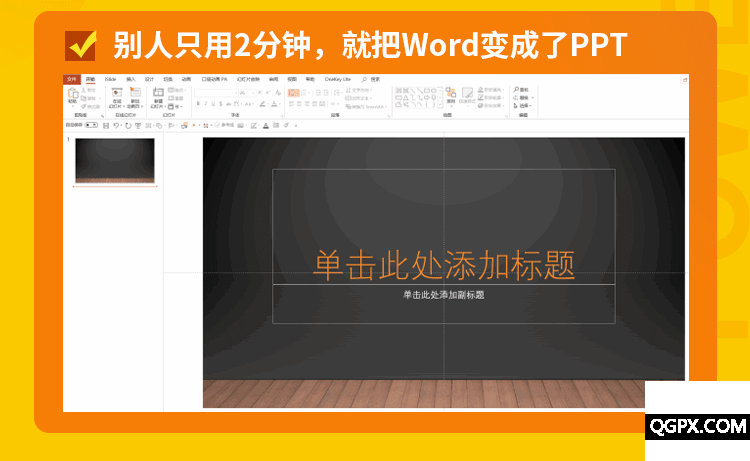This screenshot has height=461, width=750.
Task: Open the Shape Fill dropdown
Action: (491, 90)
